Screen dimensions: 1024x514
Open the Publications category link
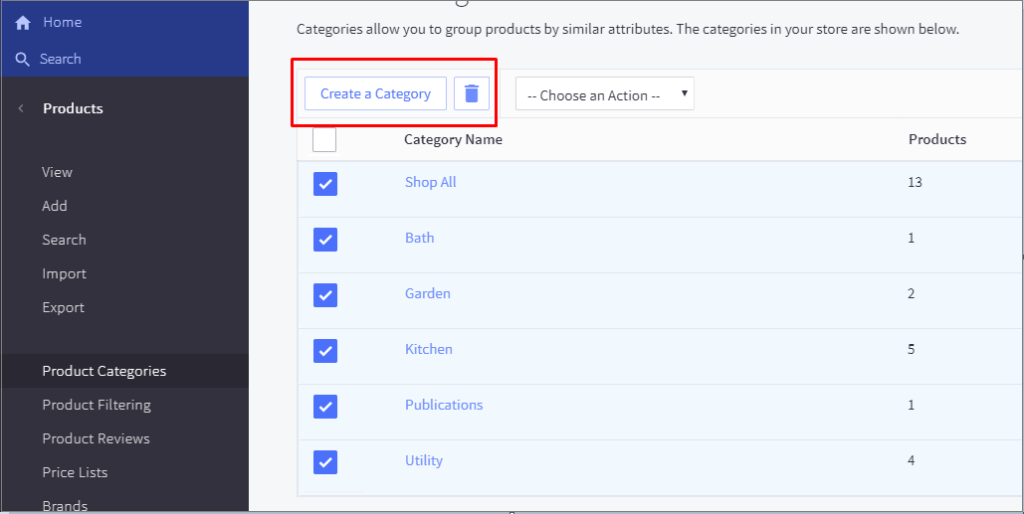click(443, 405)
